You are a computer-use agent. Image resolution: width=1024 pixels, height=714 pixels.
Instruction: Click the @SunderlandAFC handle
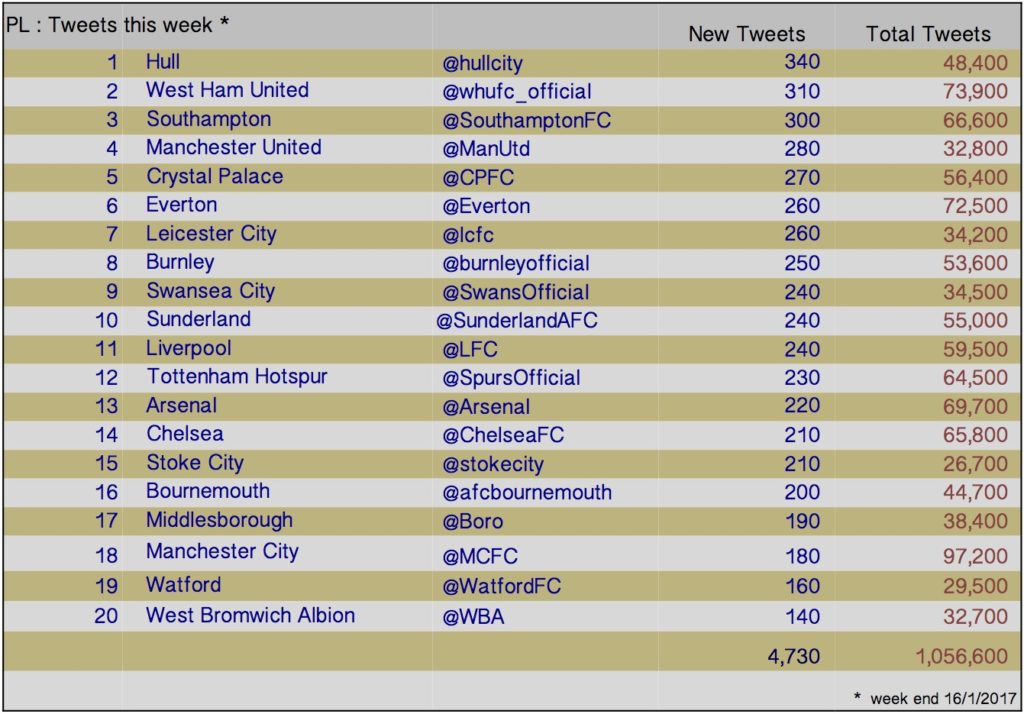click(517, 320)
